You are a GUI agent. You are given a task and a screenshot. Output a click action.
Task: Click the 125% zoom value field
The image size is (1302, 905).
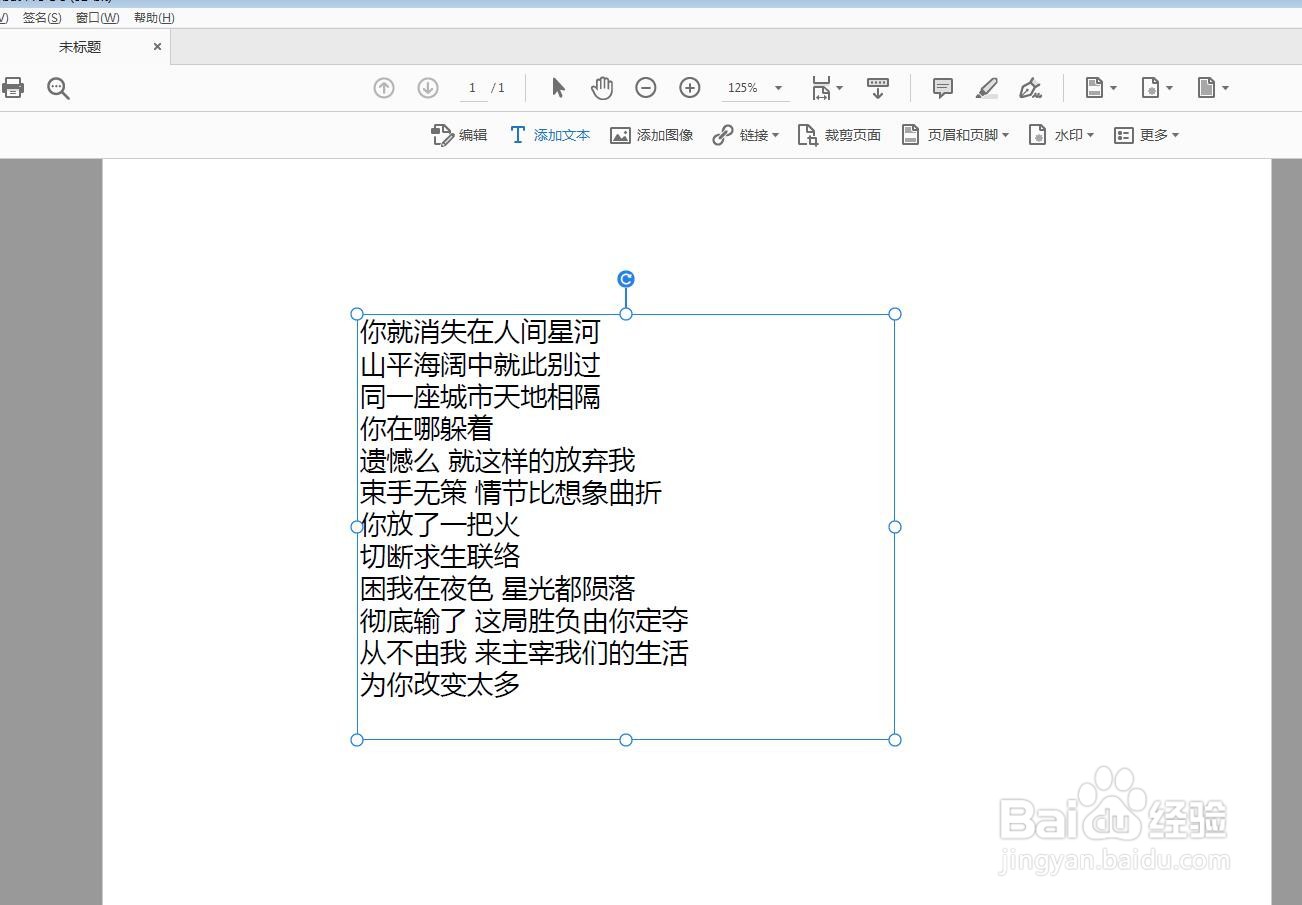tap(743, 88)
